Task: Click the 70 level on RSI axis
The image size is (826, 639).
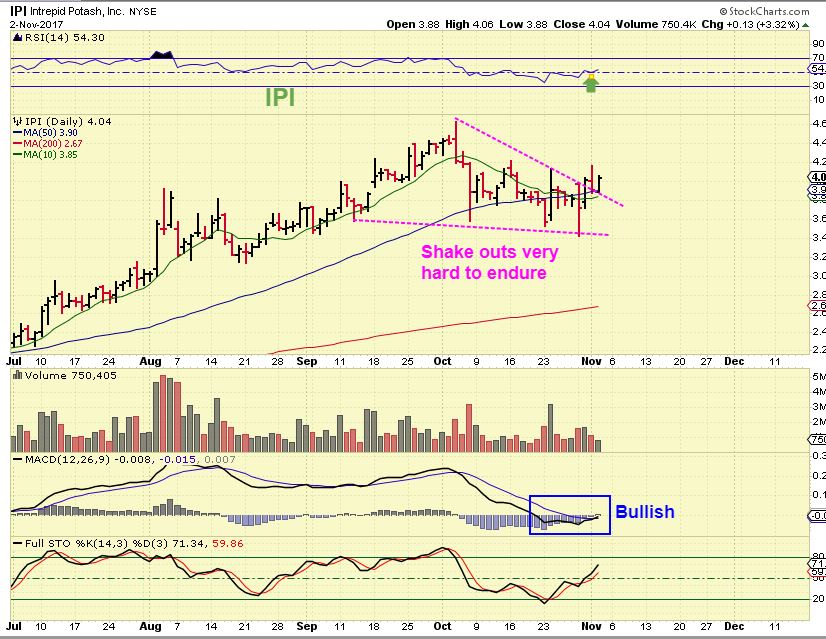Action: pos(819,58)
